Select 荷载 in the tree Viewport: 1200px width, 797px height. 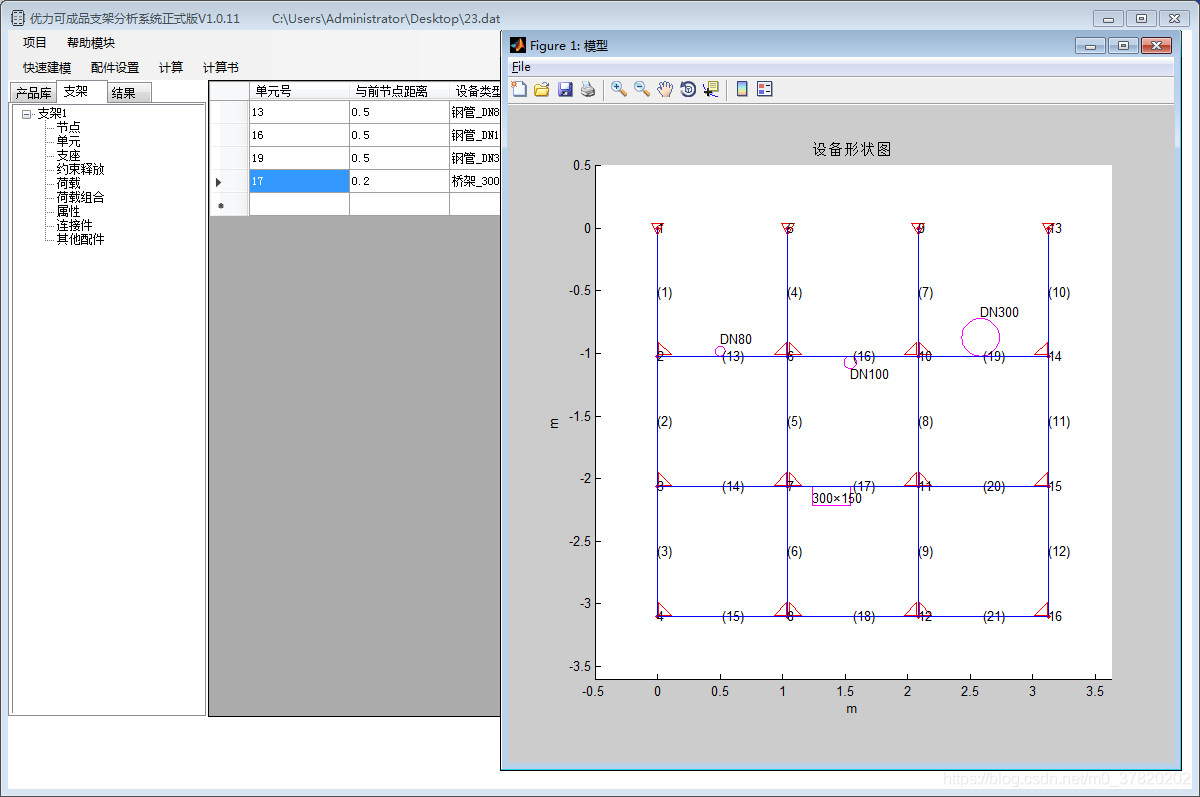(x=69, y=184)
